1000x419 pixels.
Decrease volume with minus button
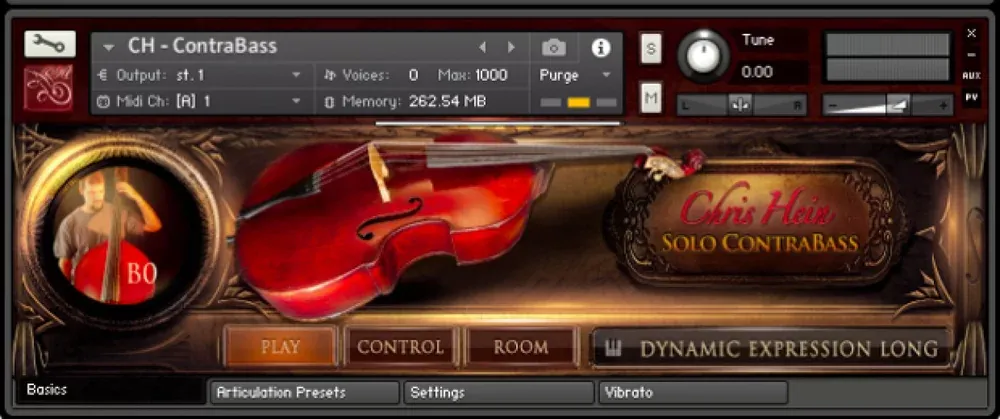point(832,105)
